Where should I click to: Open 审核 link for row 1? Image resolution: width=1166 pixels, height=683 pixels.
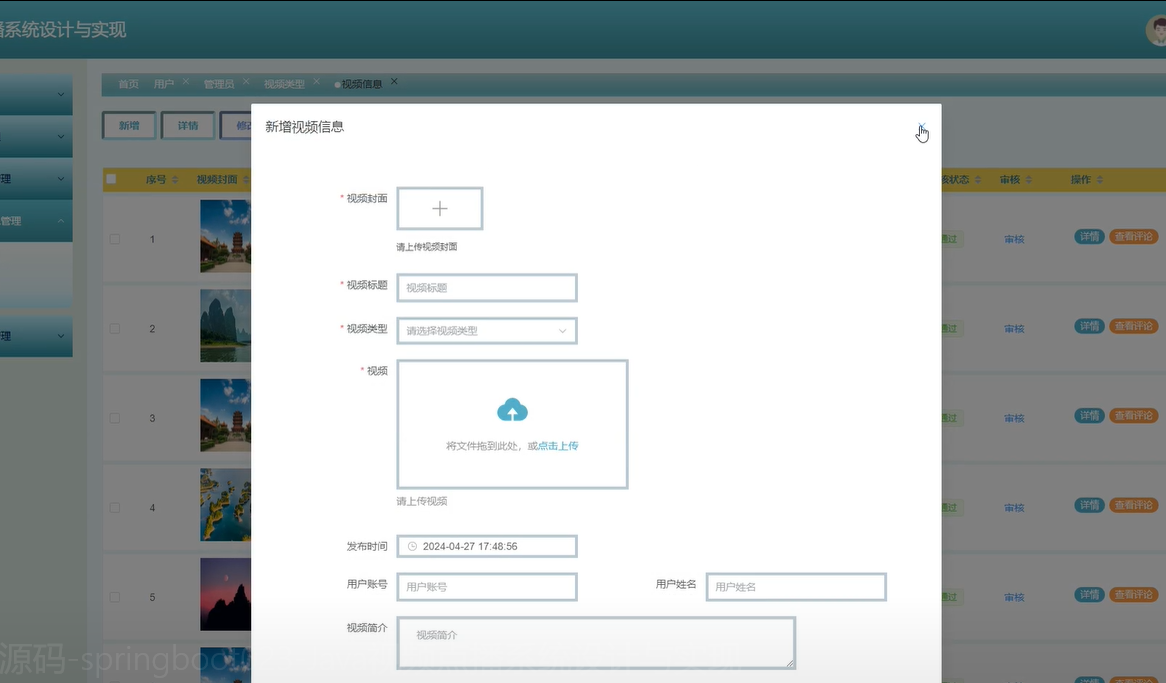click(1014, 239)
